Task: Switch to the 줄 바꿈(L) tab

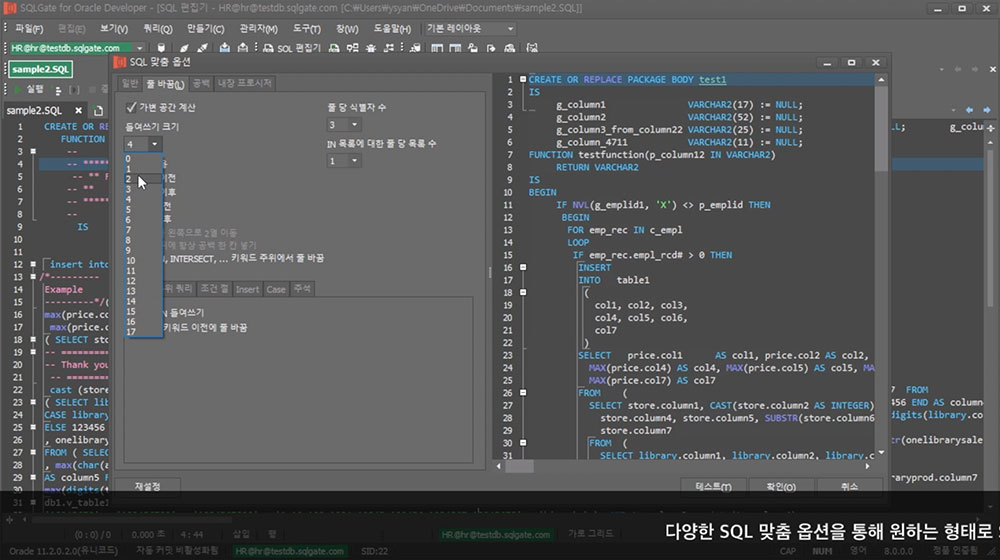Action: click(x=165, y=84)
